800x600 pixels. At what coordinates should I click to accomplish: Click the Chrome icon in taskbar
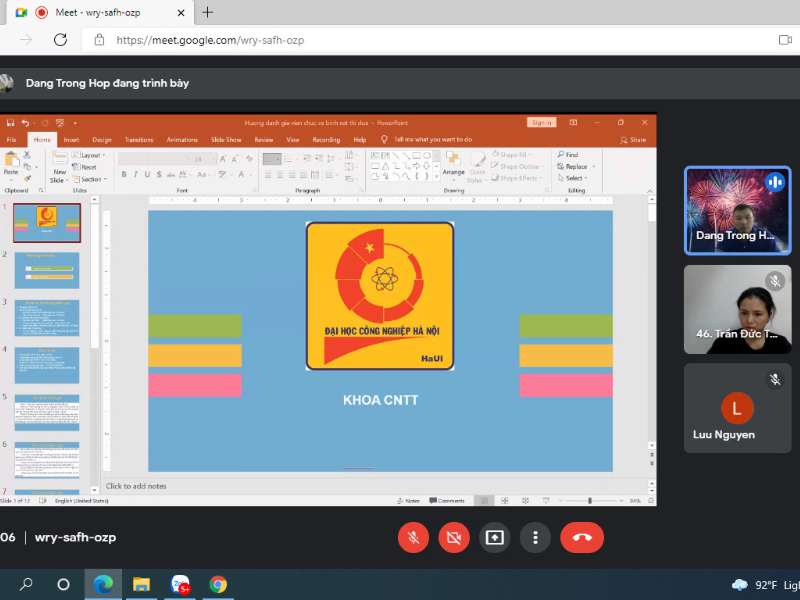(218, 584)
